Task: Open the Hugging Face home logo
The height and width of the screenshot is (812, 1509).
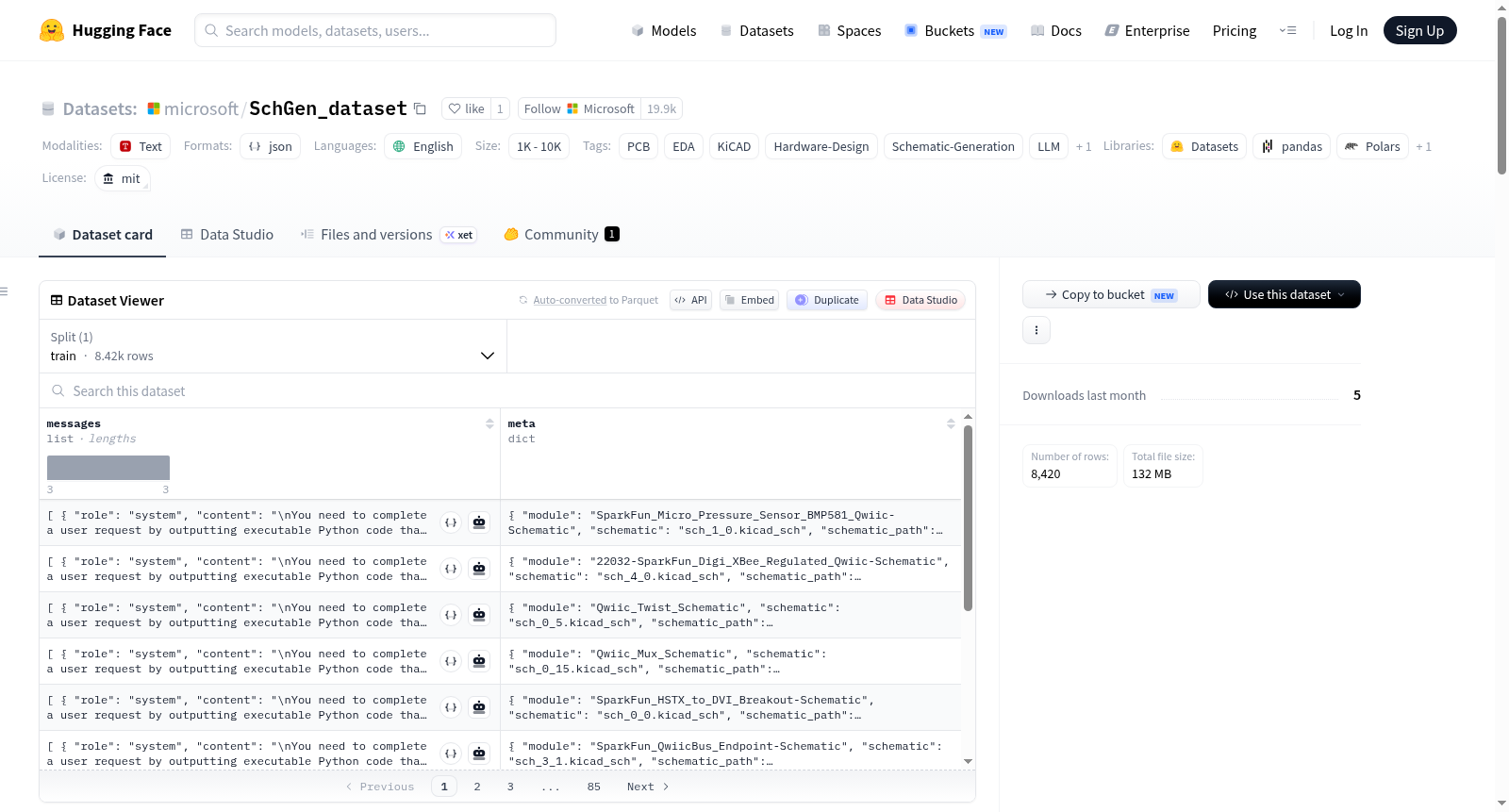Action: pyautogui.click(x=106, y=30)
